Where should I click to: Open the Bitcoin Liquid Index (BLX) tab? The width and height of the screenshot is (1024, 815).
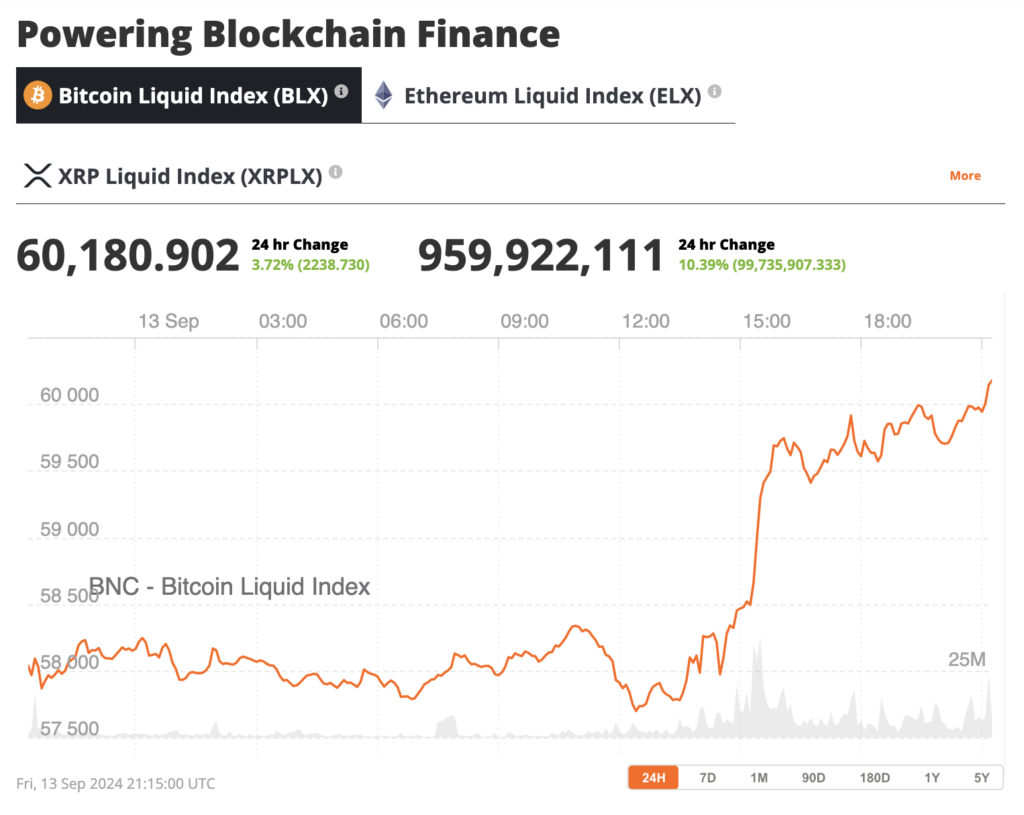[192, 96]
